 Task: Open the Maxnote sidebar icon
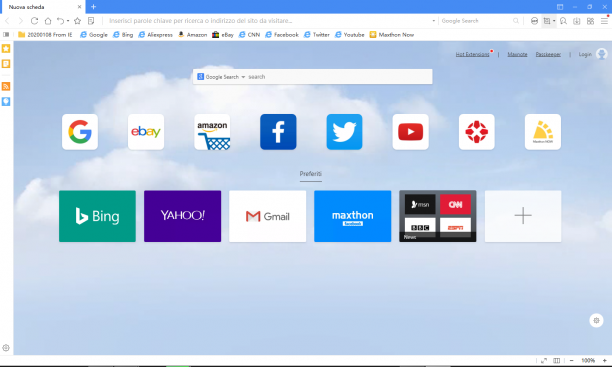coord(6,64)
